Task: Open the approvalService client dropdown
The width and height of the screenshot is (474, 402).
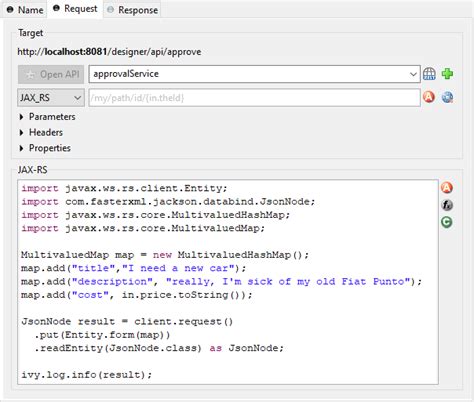Action: [254, 74]
